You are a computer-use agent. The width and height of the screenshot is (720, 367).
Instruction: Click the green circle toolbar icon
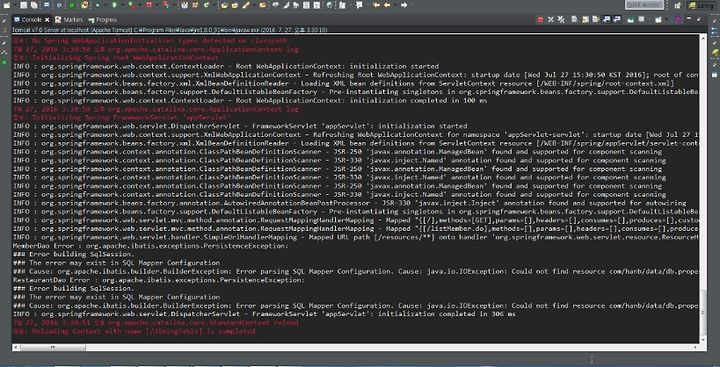[72, 5]
